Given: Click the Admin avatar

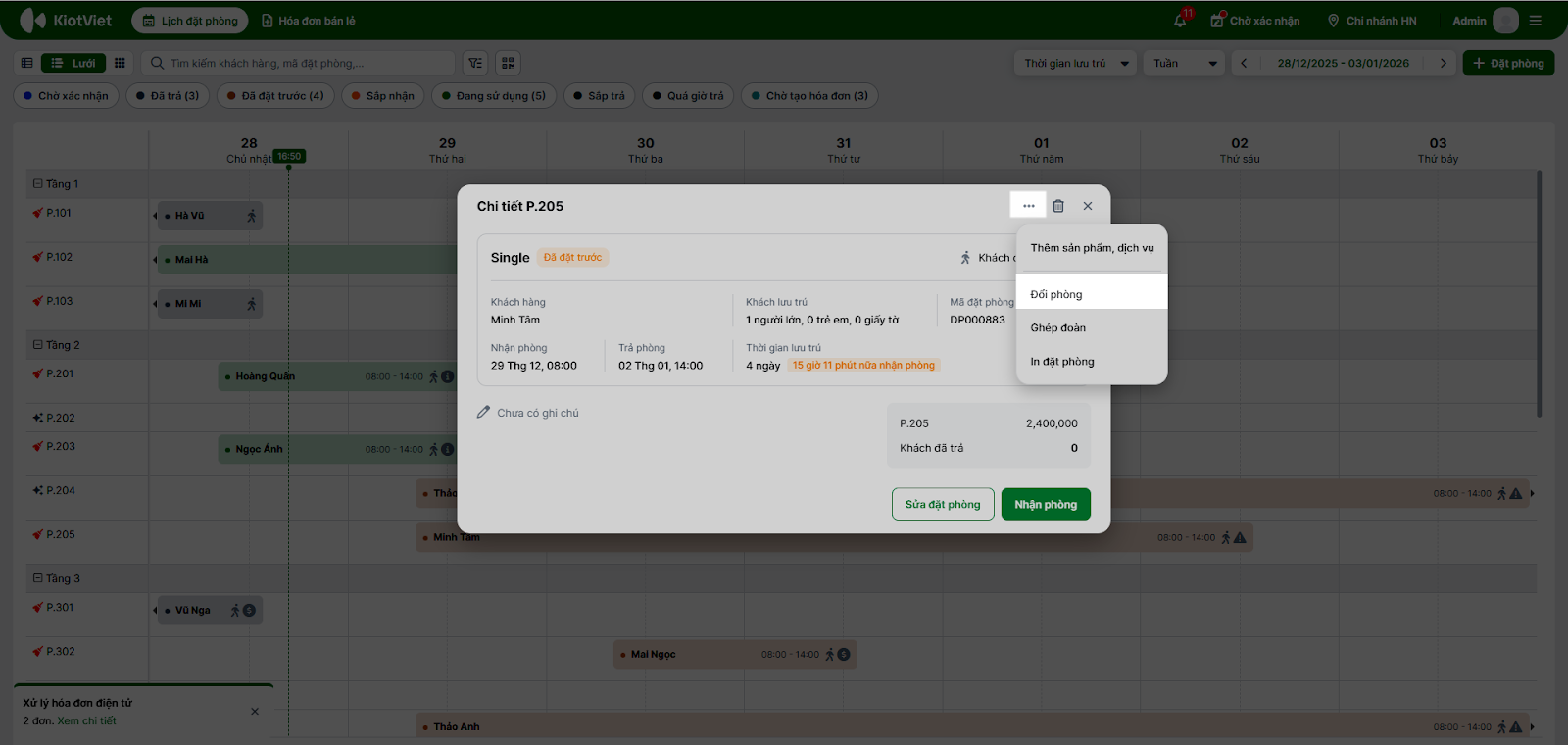Looking at the screenshot, I should [x=1506, y=21].
